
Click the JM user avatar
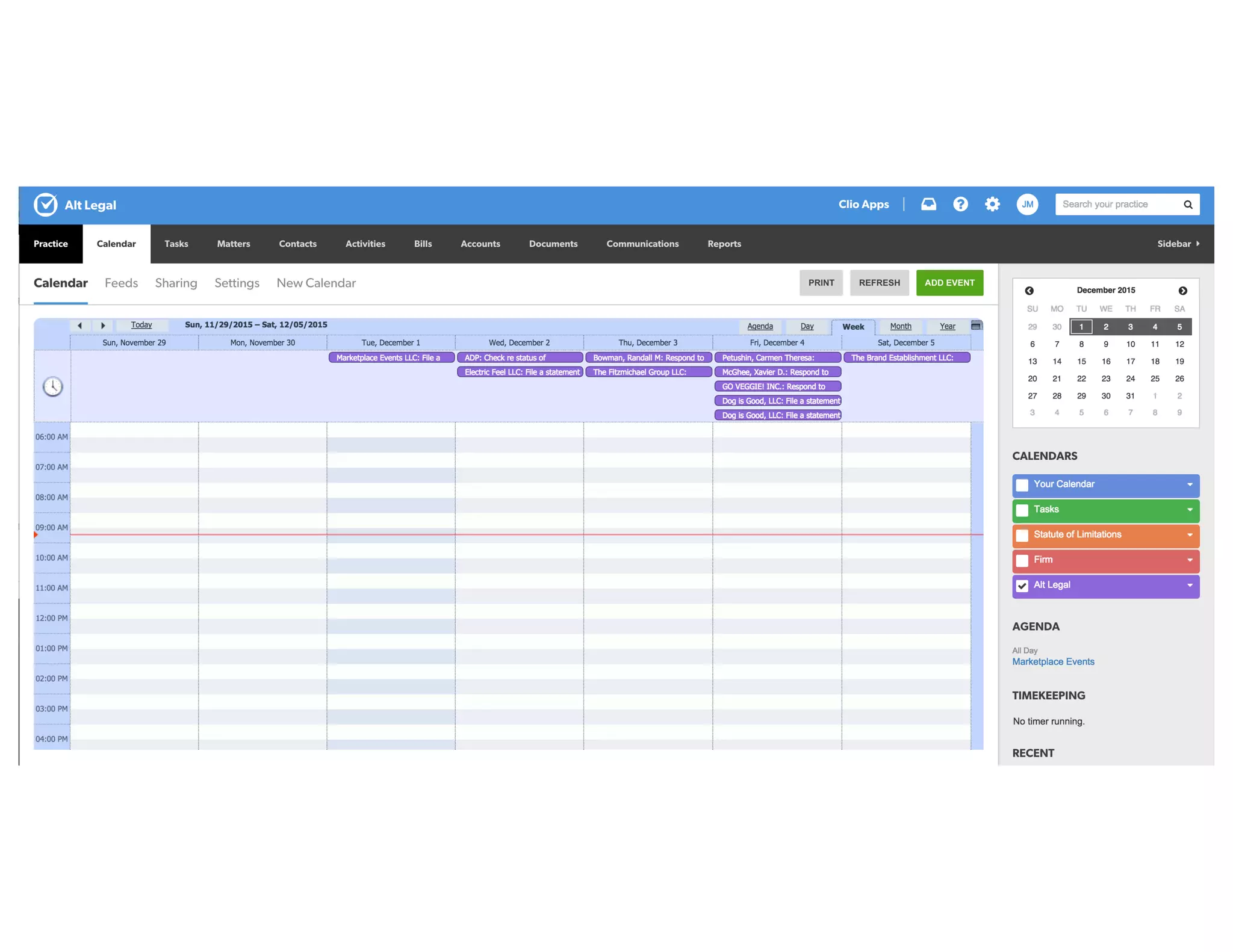tap(1027, 205)
